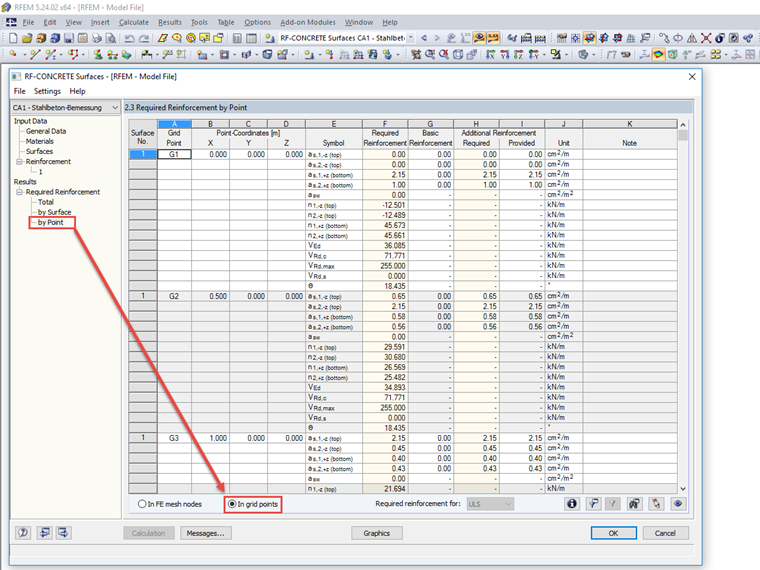The height and width of the screenshot is (570, 760).
Task: Open Materials in navigator tree
Action: [x=40, y=142]
